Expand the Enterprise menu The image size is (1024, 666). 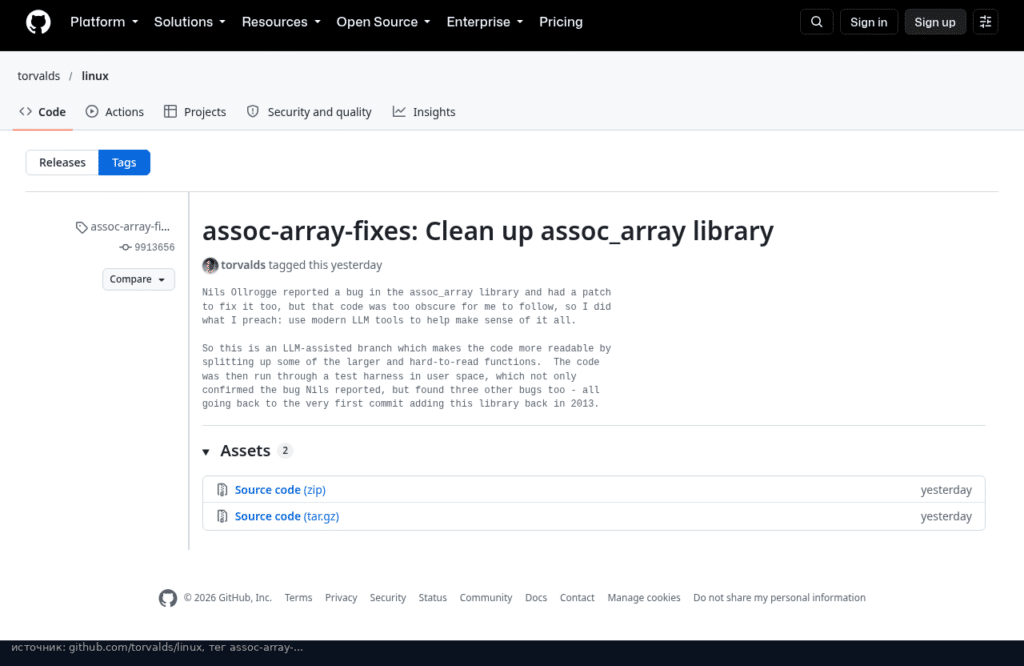485,22
